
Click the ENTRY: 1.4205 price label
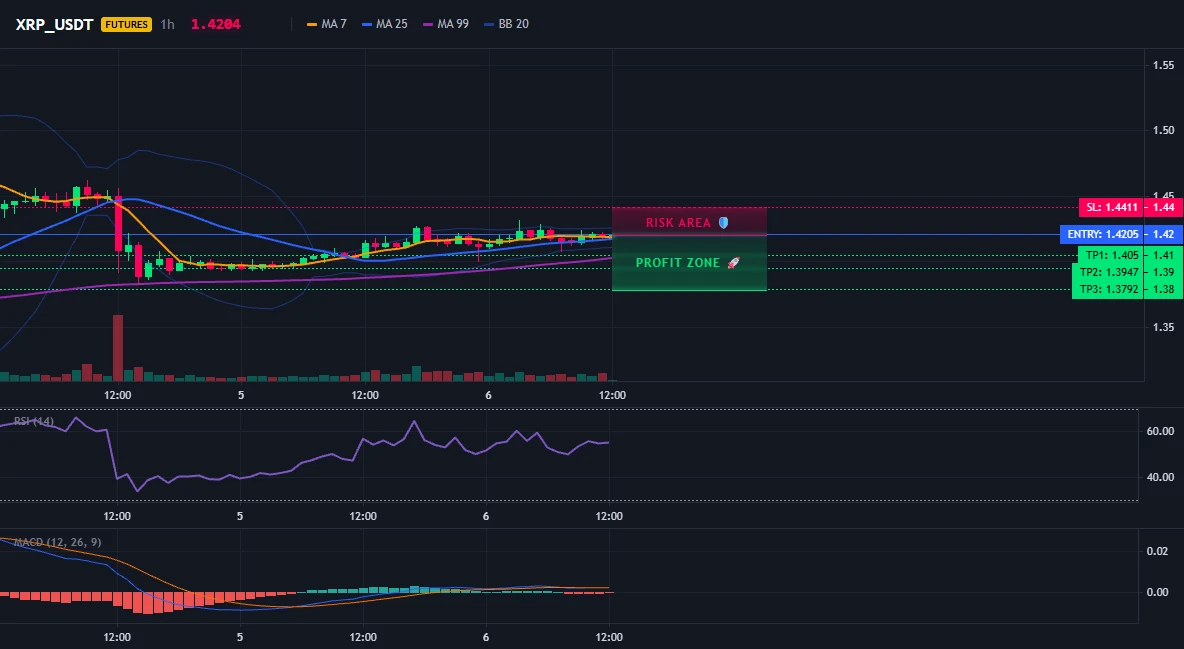coord(1102,234)
